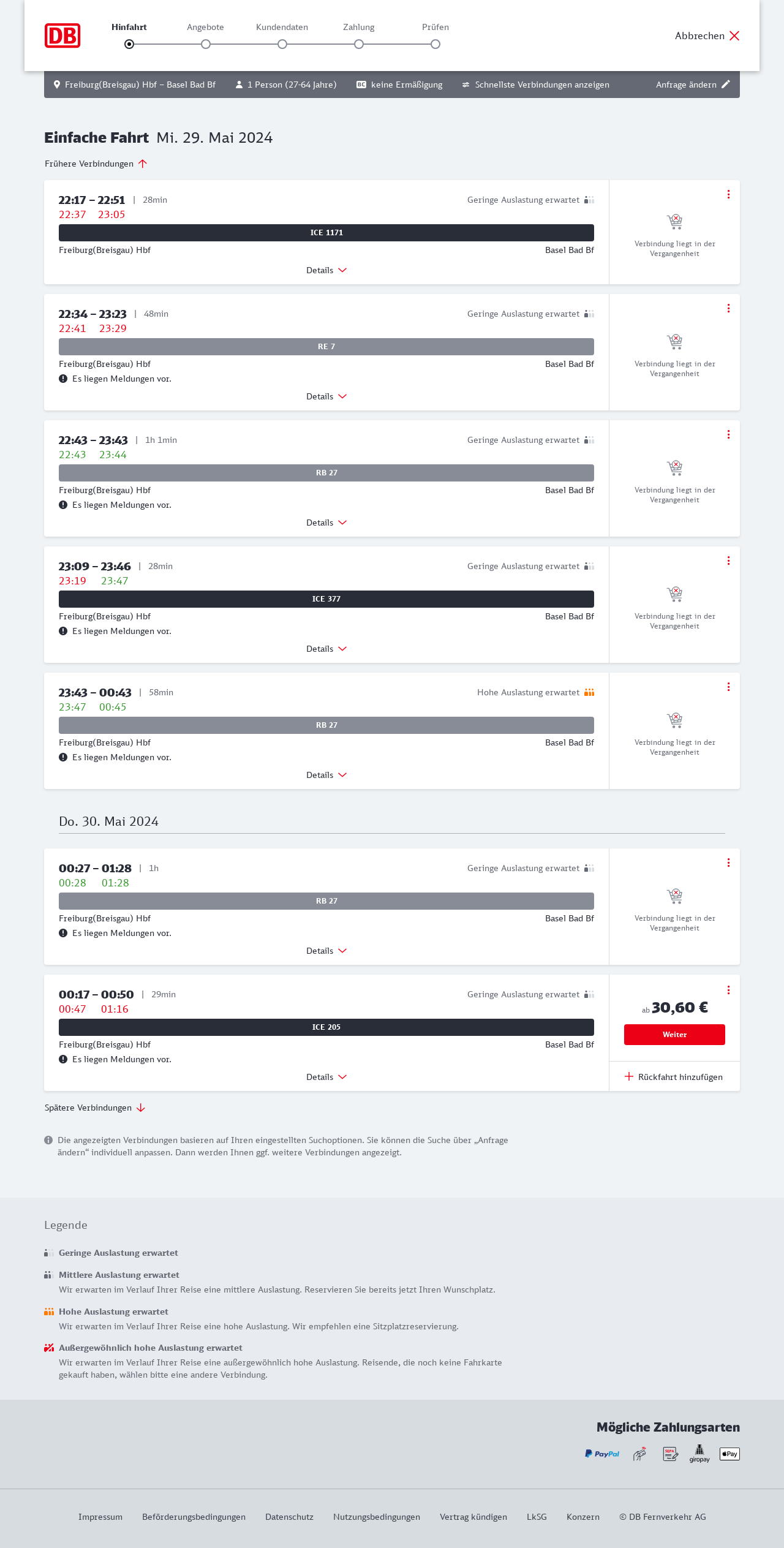Click the warning icon on RE 7 connection
Image resolution: width=784 pixels, height=1548 pixels.
[63, 379]
